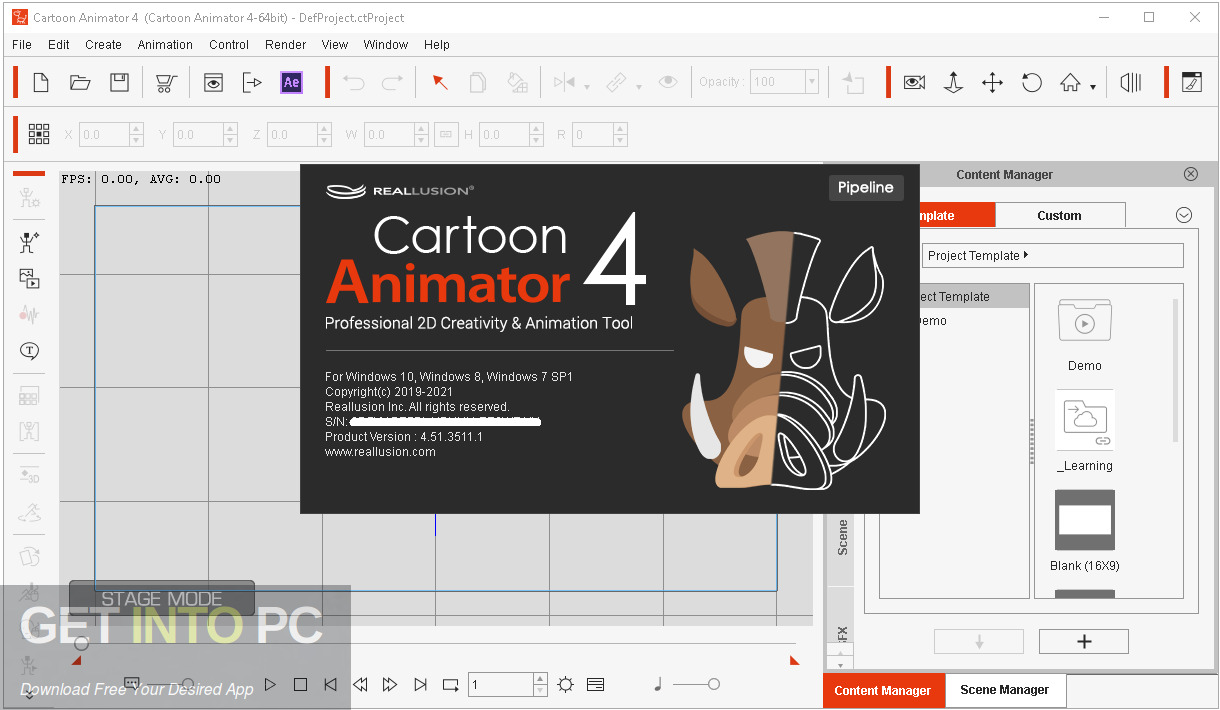Open the flip dropdown arrow in the toolbar
Screen dimensions: 1220x710
pyautogui.click(x=586, y=87)
